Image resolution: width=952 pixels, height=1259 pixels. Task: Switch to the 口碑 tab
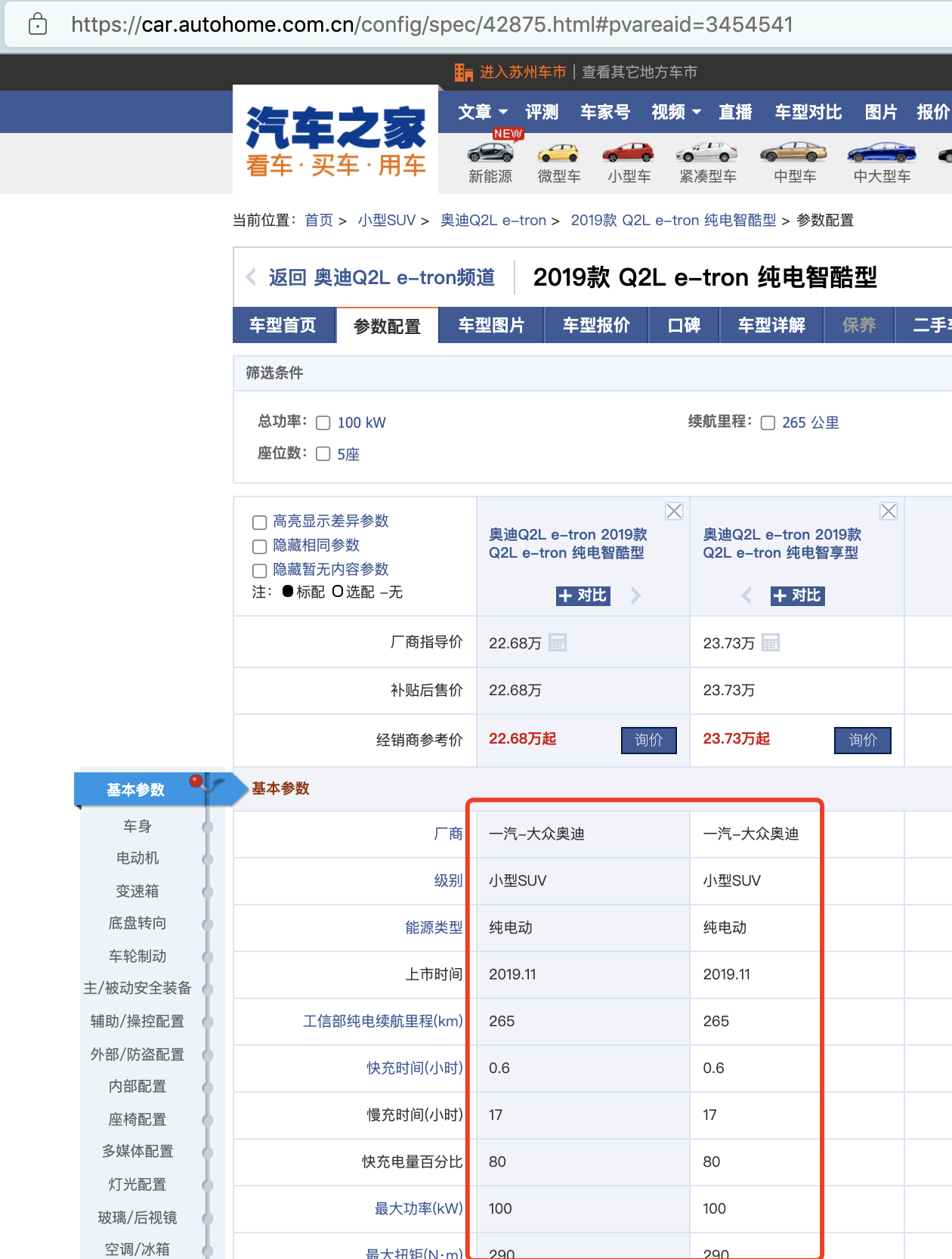pyautogui.click(x=684, y=325)
